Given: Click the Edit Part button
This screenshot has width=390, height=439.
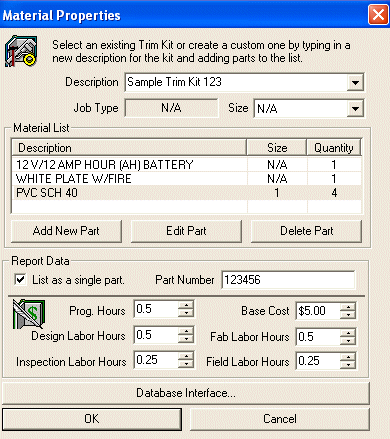Looking at the screenshot, I should click(186, 231).
